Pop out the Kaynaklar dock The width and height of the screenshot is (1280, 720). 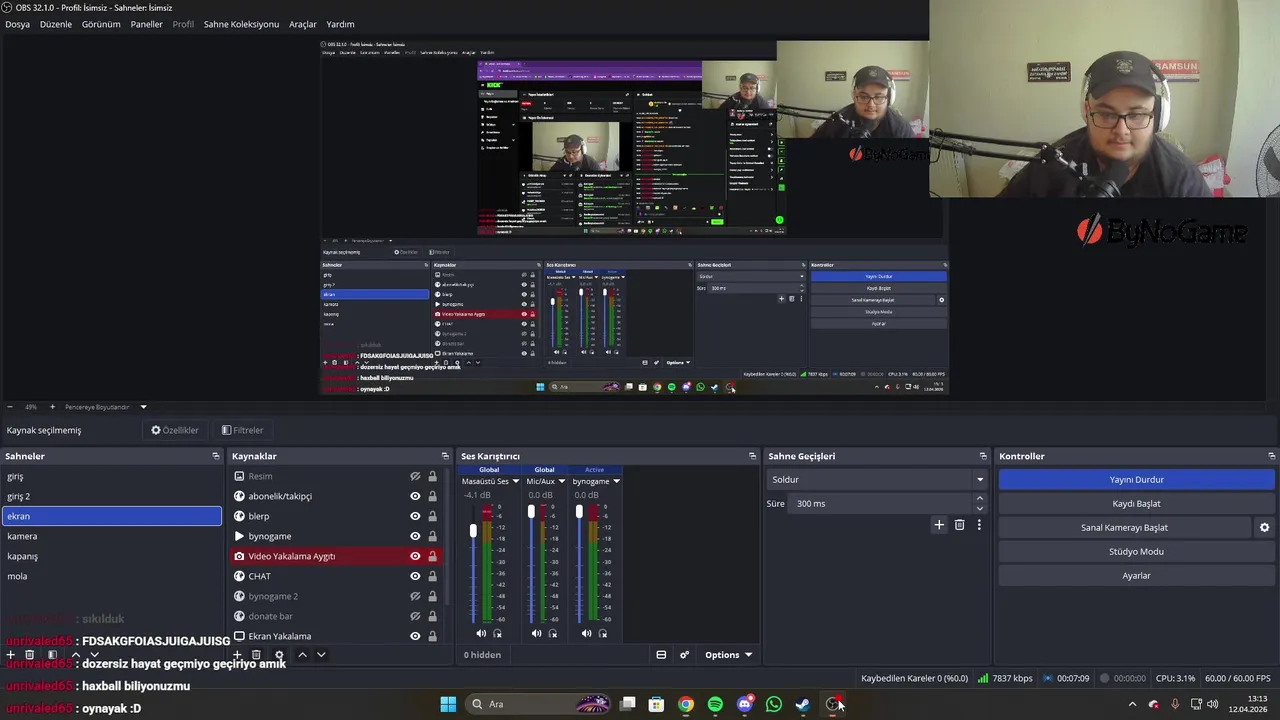tap(444, 456)
